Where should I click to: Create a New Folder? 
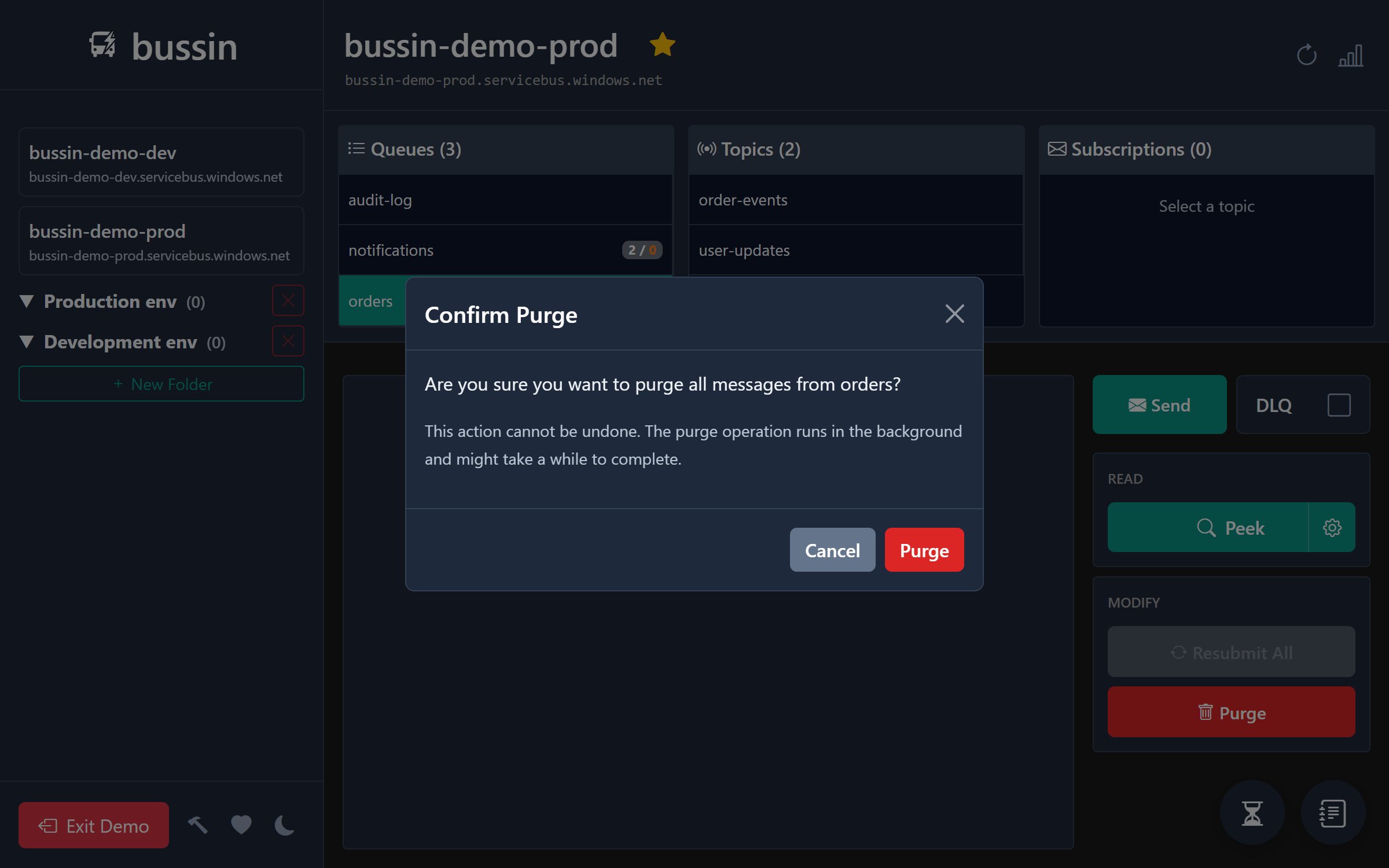tap(161, 384)
